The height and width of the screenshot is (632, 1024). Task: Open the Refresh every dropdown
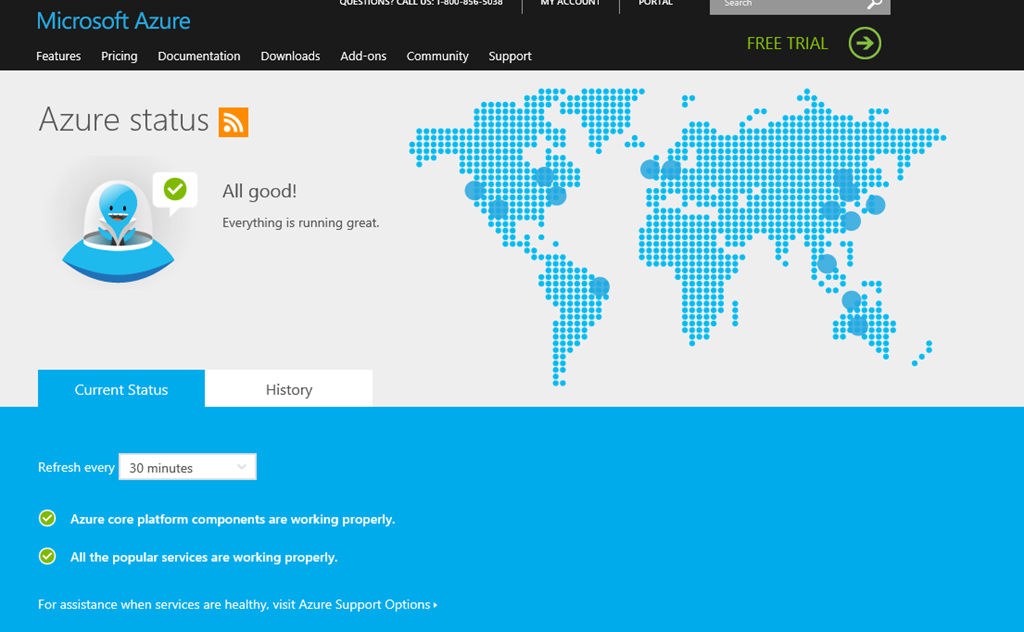187,467
